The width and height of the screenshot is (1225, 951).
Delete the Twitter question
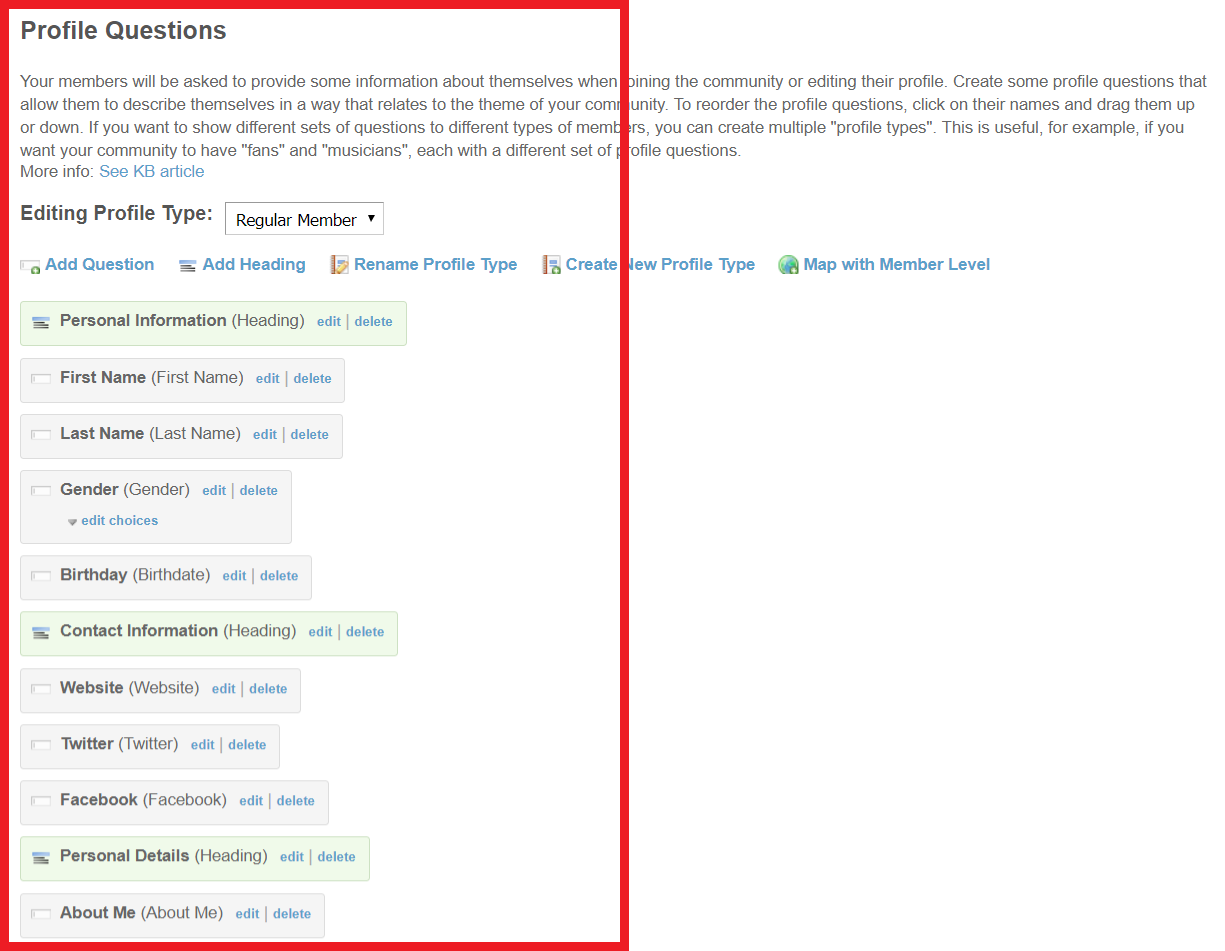pyautogui.click(x=247, y=745)
